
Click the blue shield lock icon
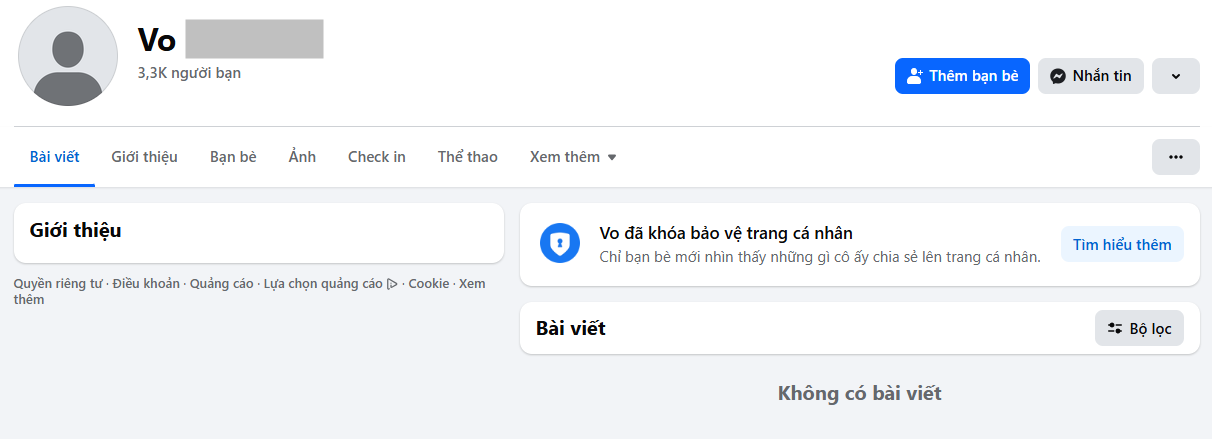pyautogui.click(x=560, y=244)
